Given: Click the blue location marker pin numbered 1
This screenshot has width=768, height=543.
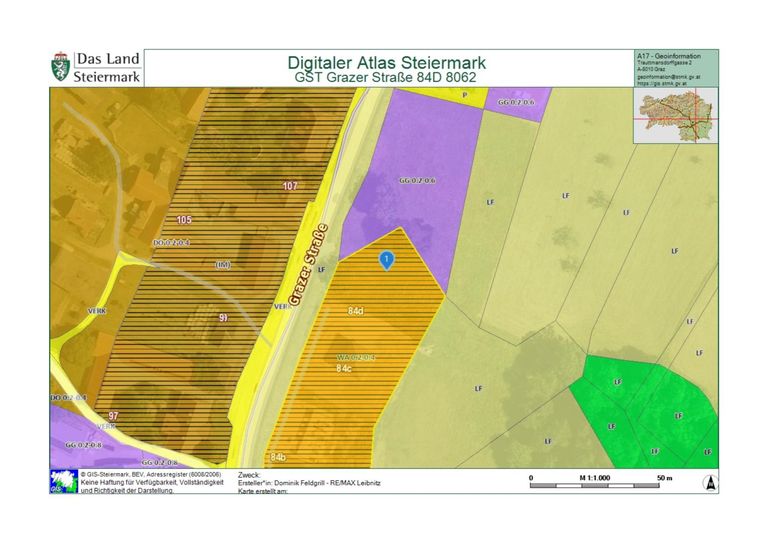Looking at the screenshot, I should click(x=386, y=259).
